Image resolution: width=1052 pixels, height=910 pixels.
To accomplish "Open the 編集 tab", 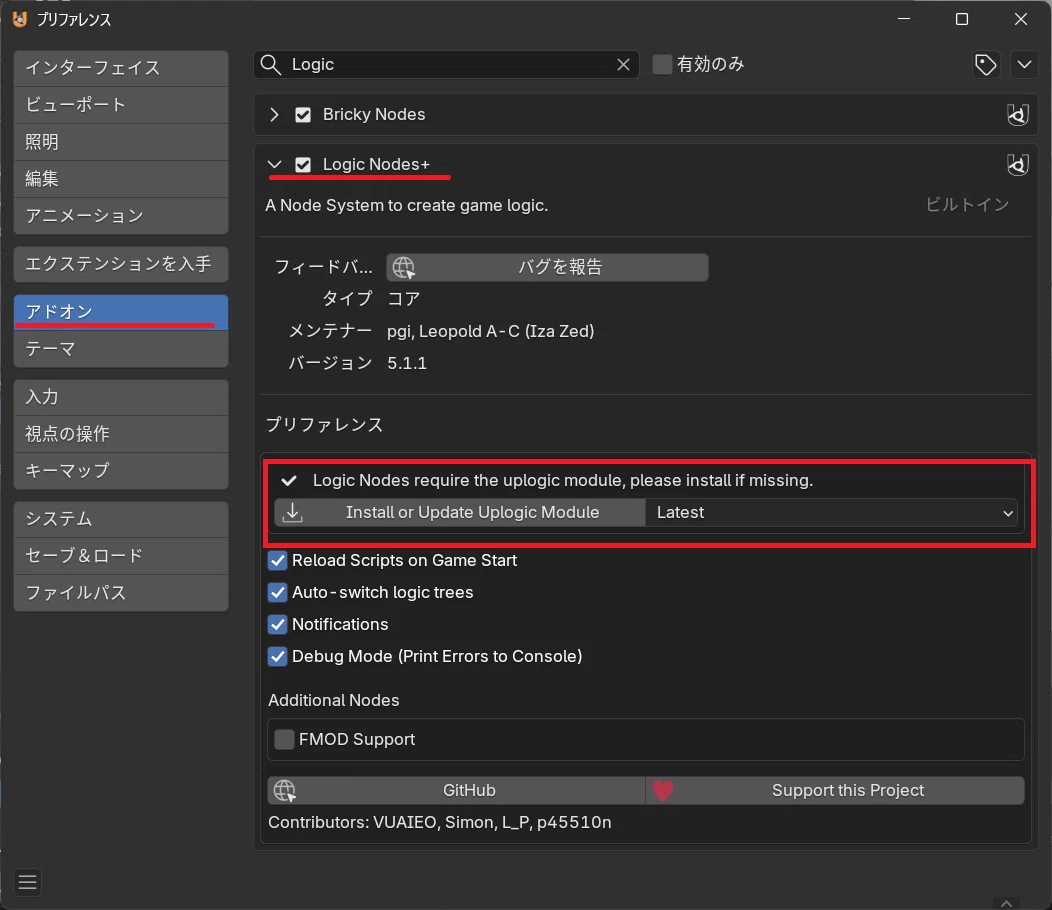I will [121, 179].
